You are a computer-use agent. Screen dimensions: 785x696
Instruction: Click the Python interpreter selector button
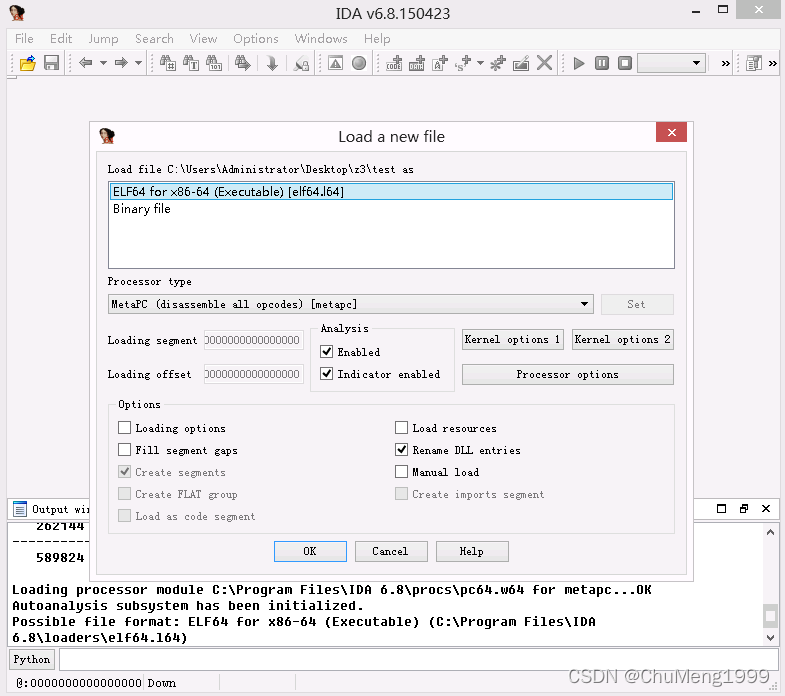click(32, 659)
